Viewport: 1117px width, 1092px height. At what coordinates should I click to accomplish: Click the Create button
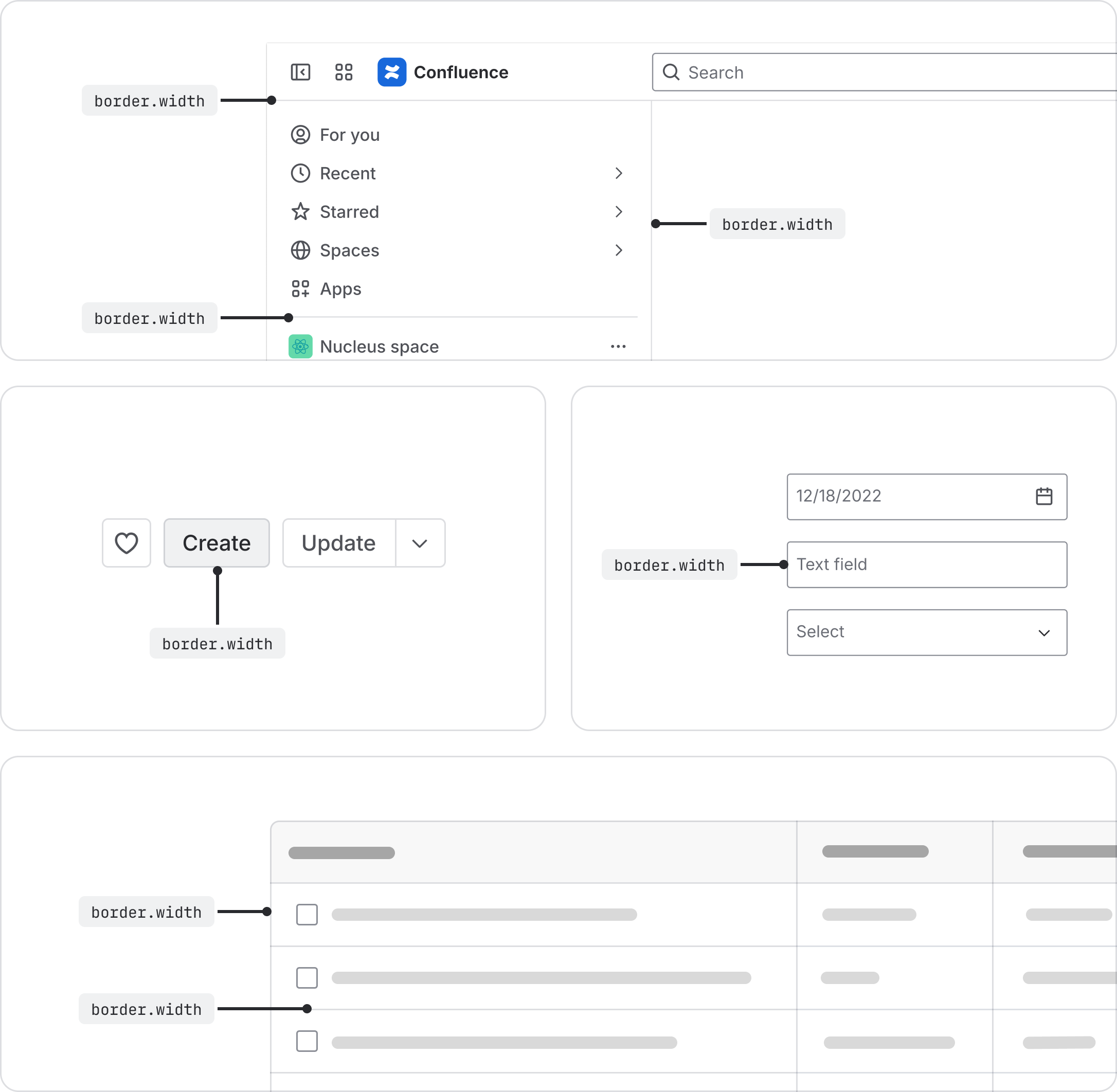[217, 543]
